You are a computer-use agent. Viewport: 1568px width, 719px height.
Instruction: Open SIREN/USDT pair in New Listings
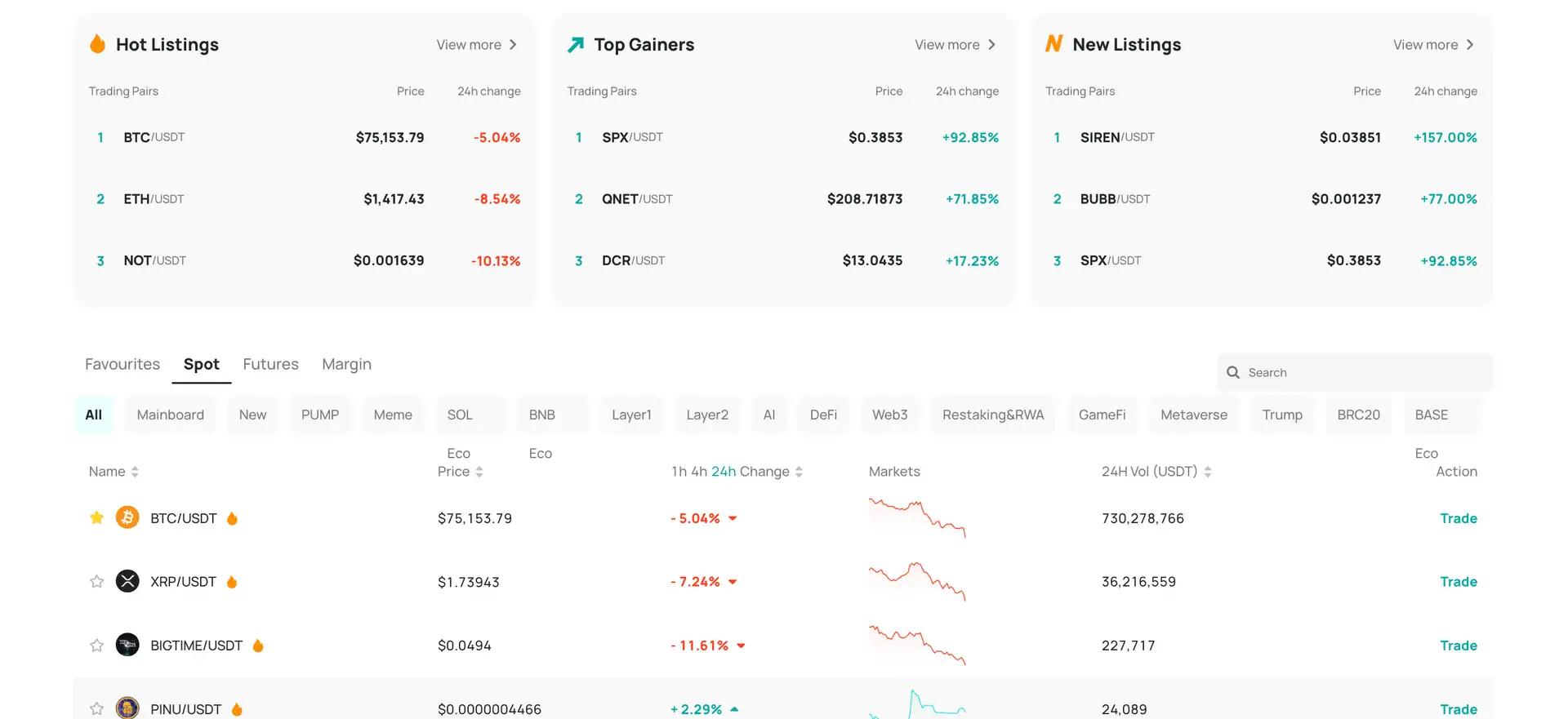[1116, 137]
